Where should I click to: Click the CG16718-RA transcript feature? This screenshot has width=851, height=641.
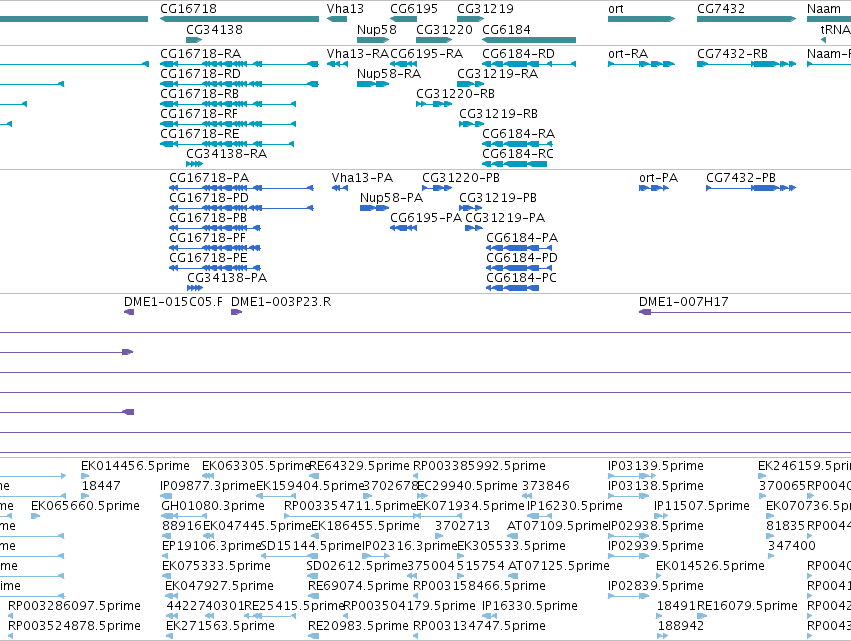[239, 64]
